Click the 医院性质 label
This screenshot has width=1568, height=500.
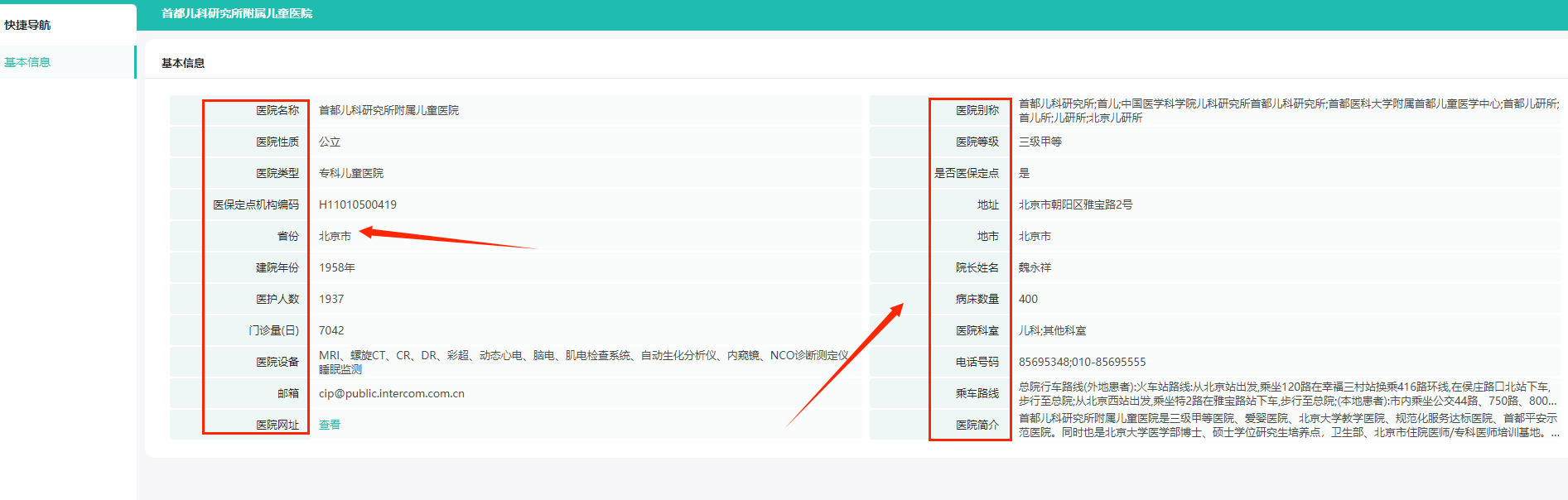tap(277, 142)
